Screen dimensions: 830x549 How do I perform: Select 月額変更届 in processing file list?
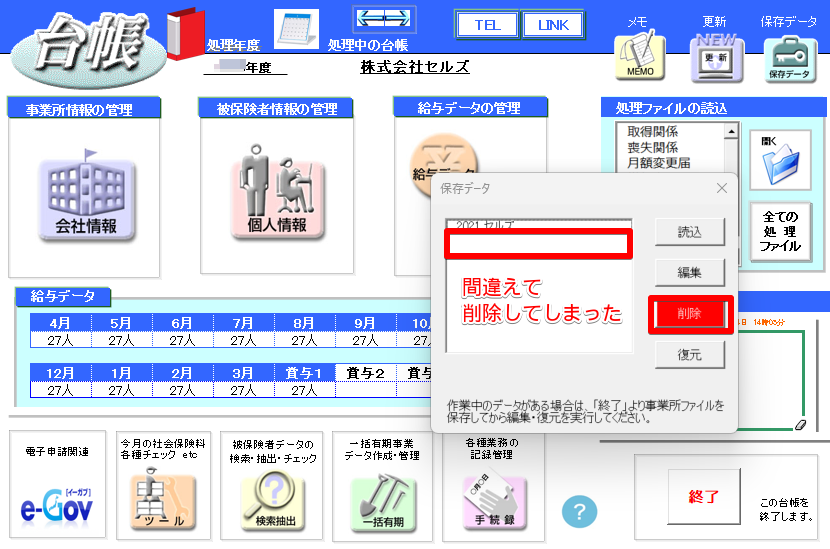click(x=658, y=163)
